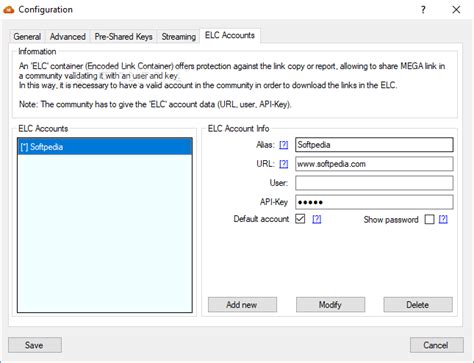Click the title bar help question mark
Image resolution: width=474 pixels, height=363 pixels.
tap(423, 10)
